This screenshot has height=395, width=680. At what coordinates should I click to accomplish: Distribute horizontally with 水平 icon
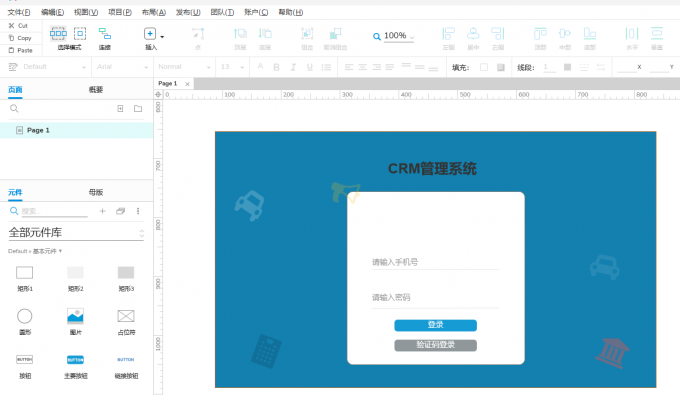632,33
